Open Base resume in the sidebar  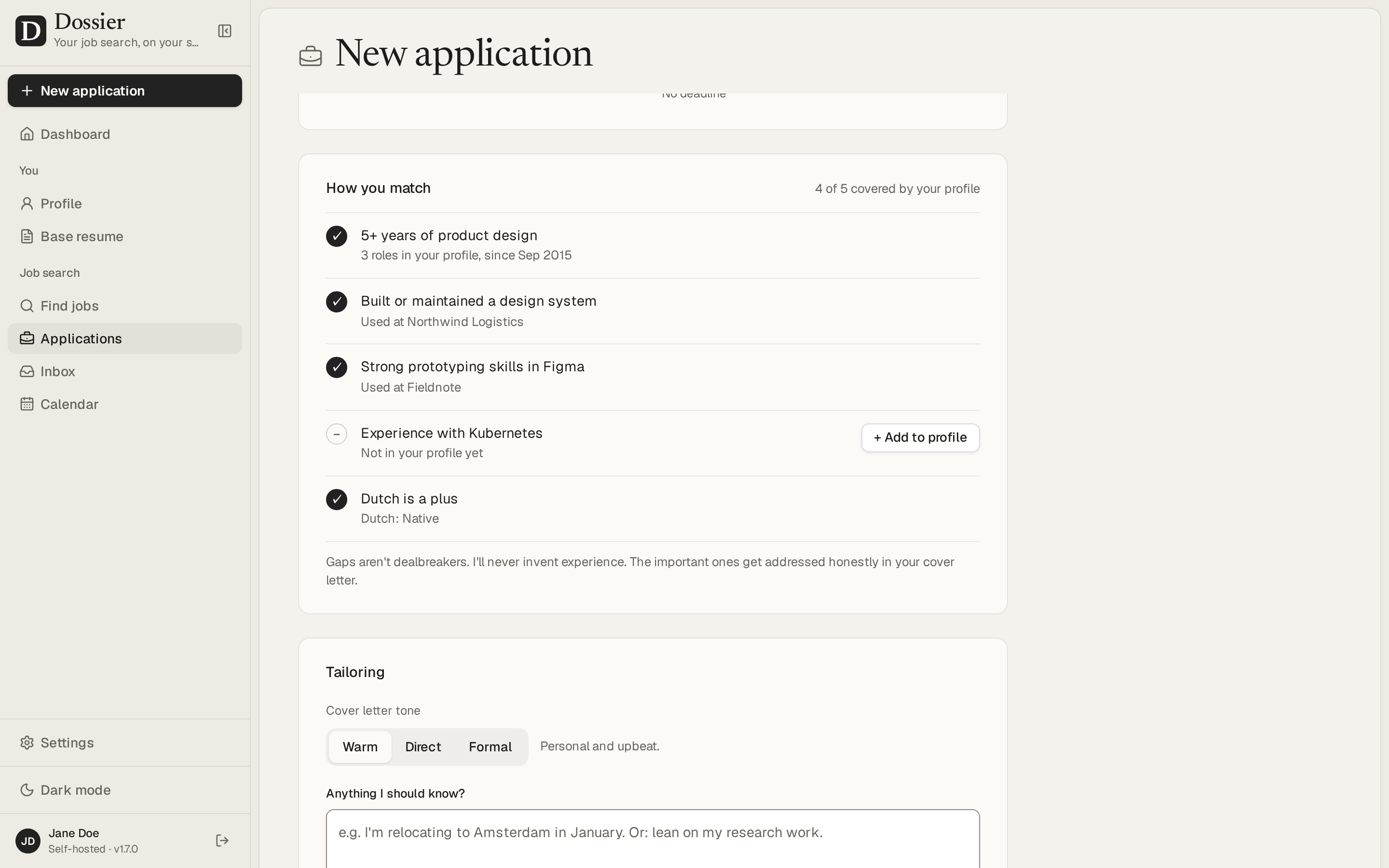pyautogui.click(x=124, y=236)
